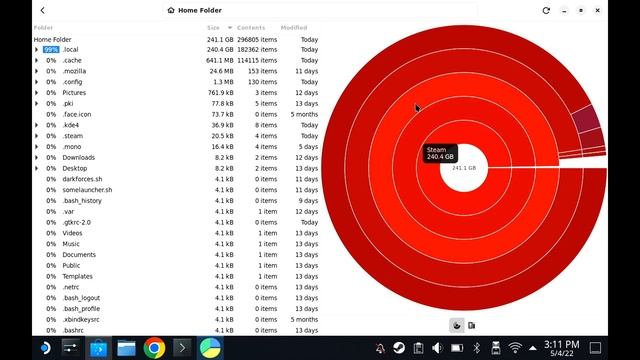Viewport: 640px width, 360px height.
Task: Select the Public row
Action: tap(176, 265)
